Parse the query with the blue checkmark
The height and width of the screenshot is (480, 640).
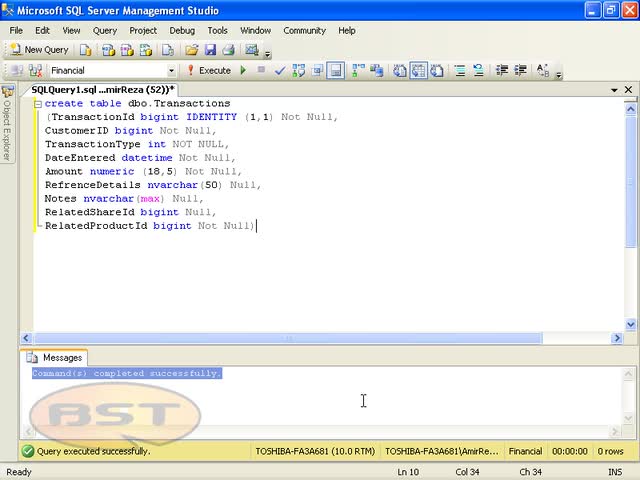[280, 71]
